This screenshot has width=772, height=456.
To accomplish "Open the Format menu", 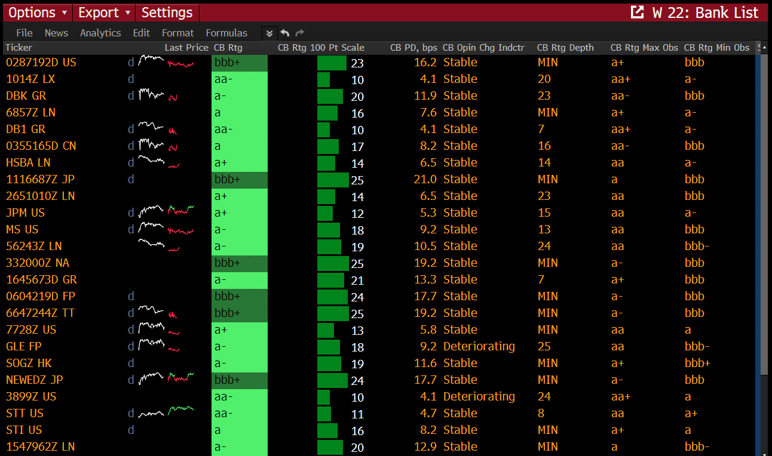I will tap(178, 33).
